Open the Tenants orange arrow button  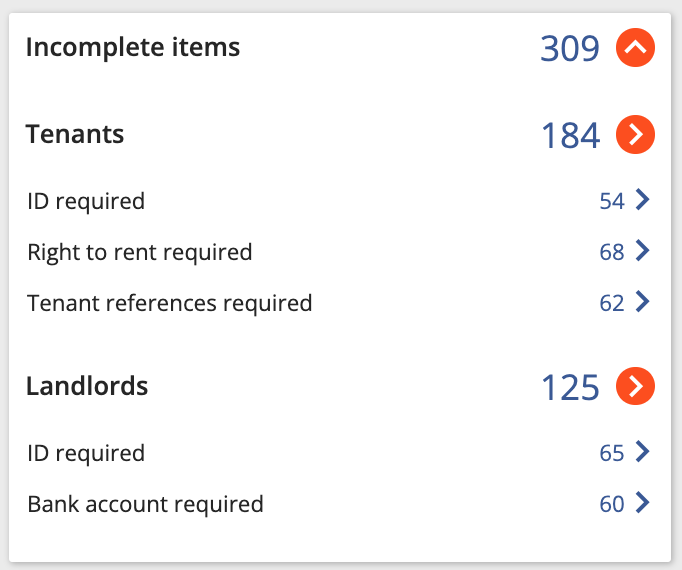pos(635,134)
